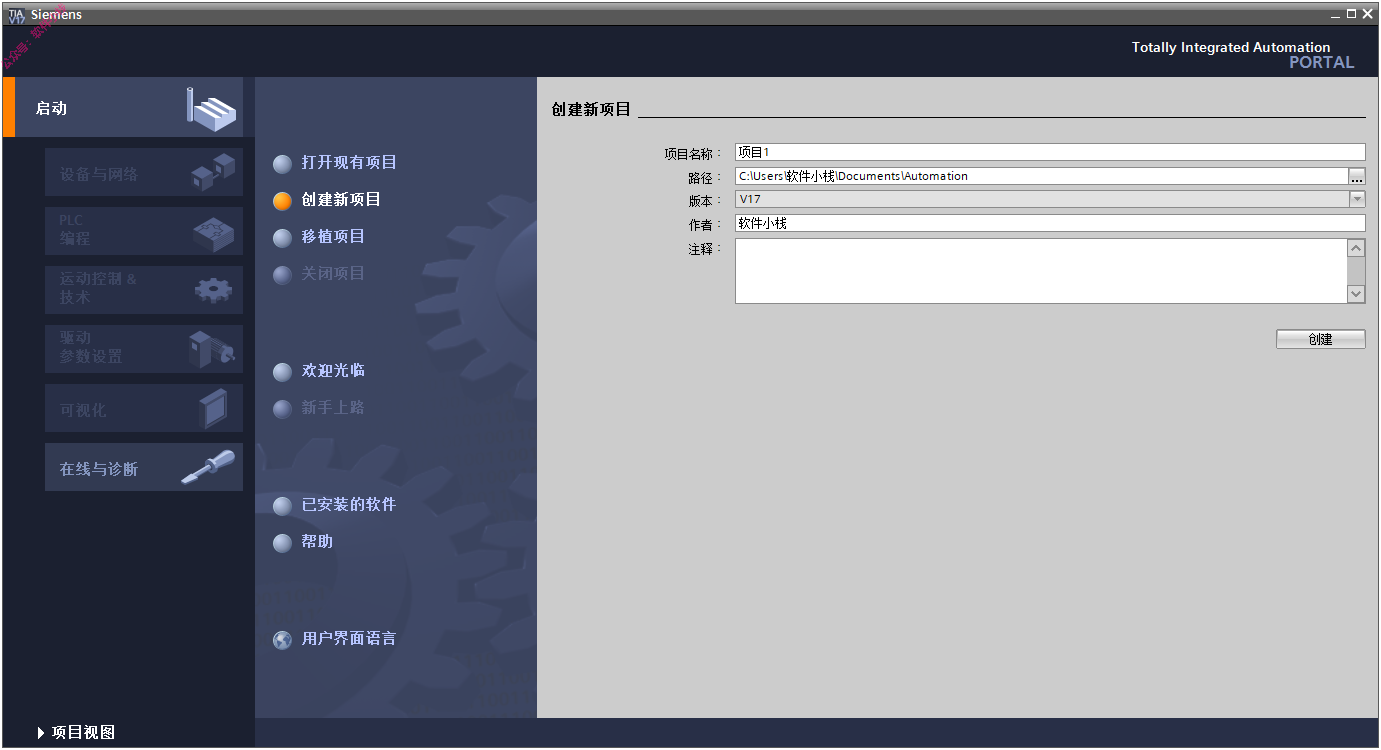
Task: Click the 驱动参数设置 motor icon
Action: (x=211, y=349)
